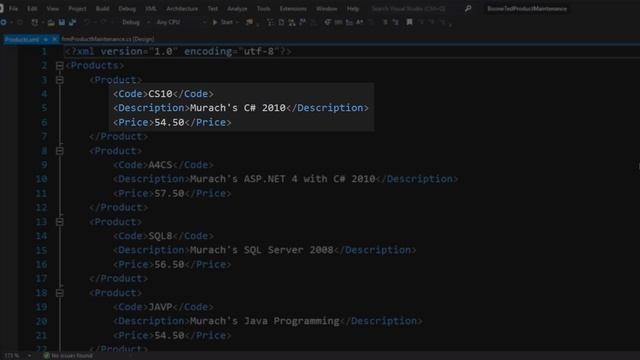Viewport: 640px width, 360px height.
Task: Switch to frmProductMaintenance.cs [Design] tab
Action: (x=108, y=39)
